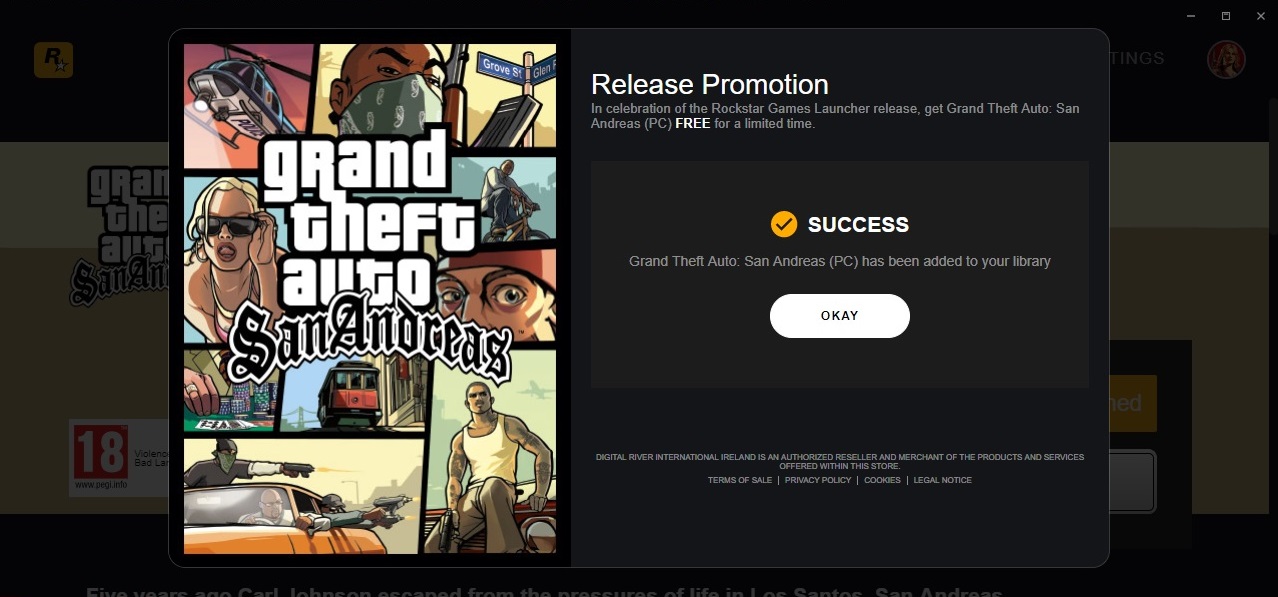
Task: Maximize the launcher window
Action: (1225, 16)
